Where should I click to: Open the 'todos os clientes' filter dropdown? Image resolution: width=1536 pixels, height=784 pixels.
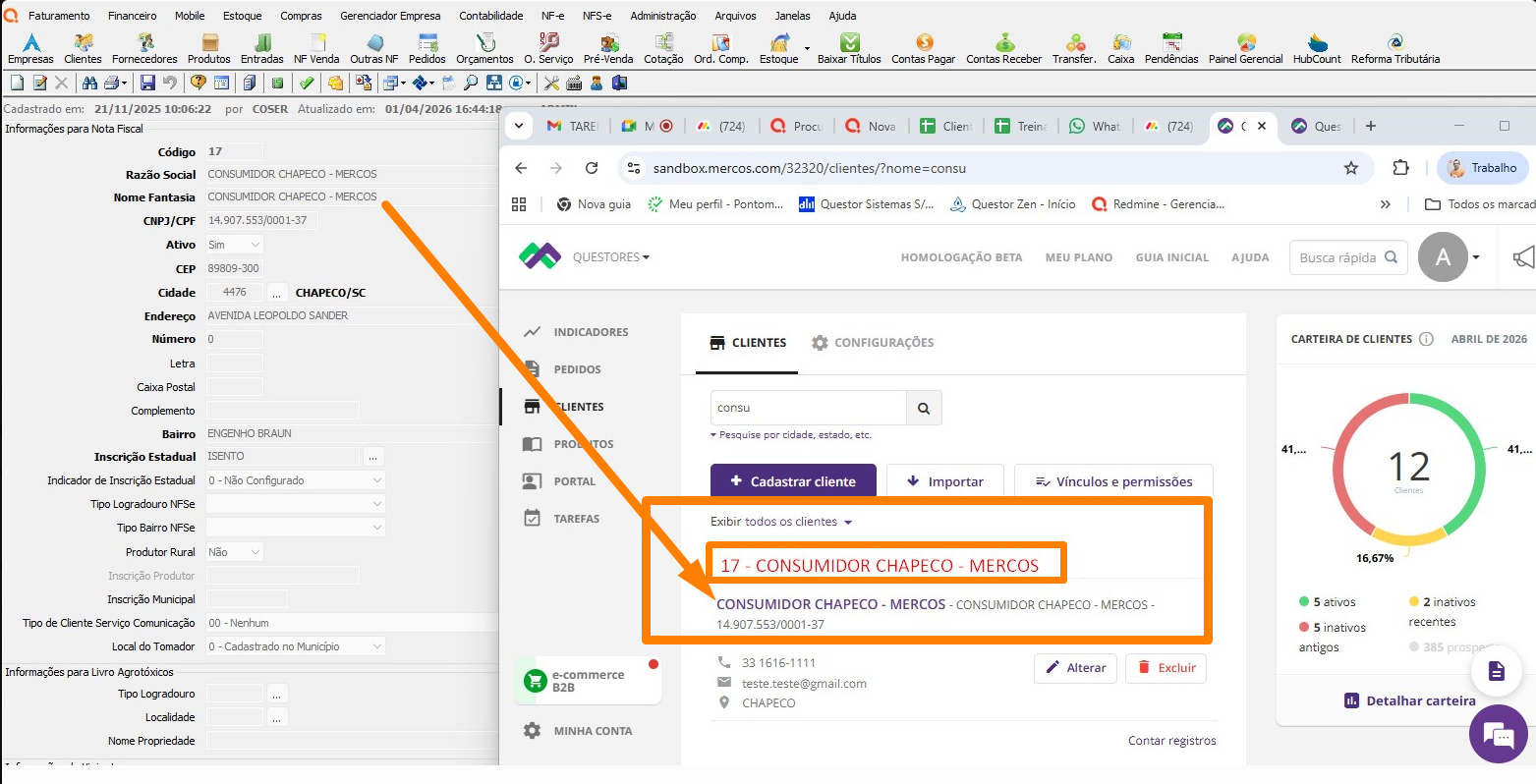tap(799, 522)
